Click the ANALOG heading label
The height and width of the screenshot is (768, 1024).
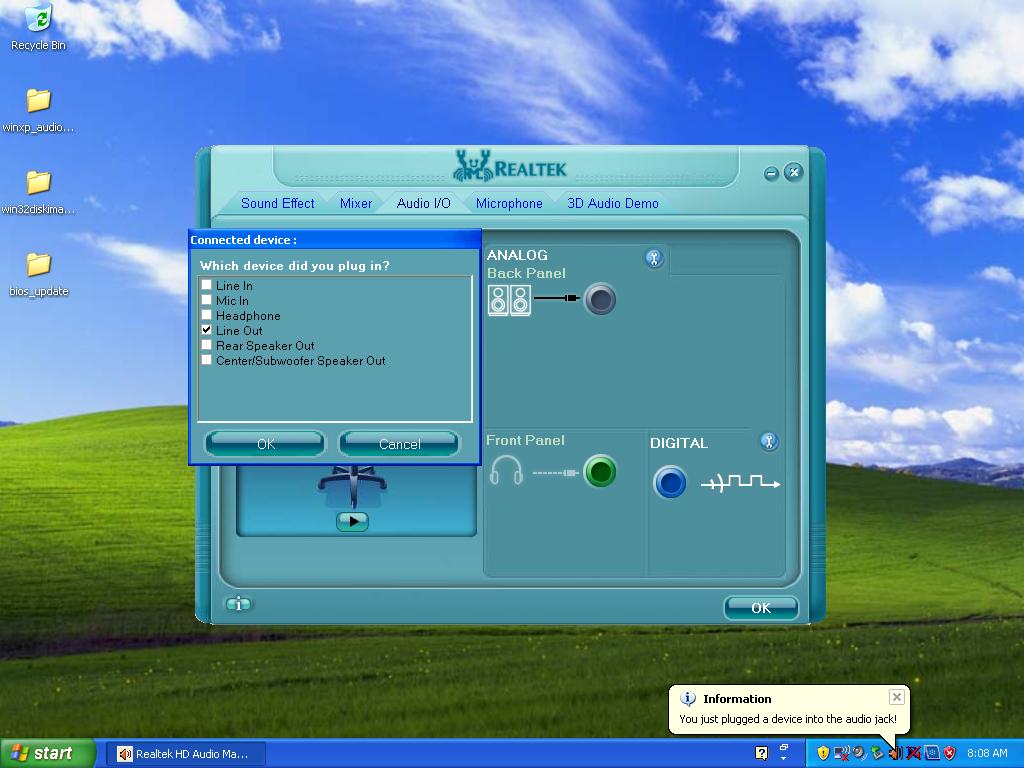(x=517, y=255)
